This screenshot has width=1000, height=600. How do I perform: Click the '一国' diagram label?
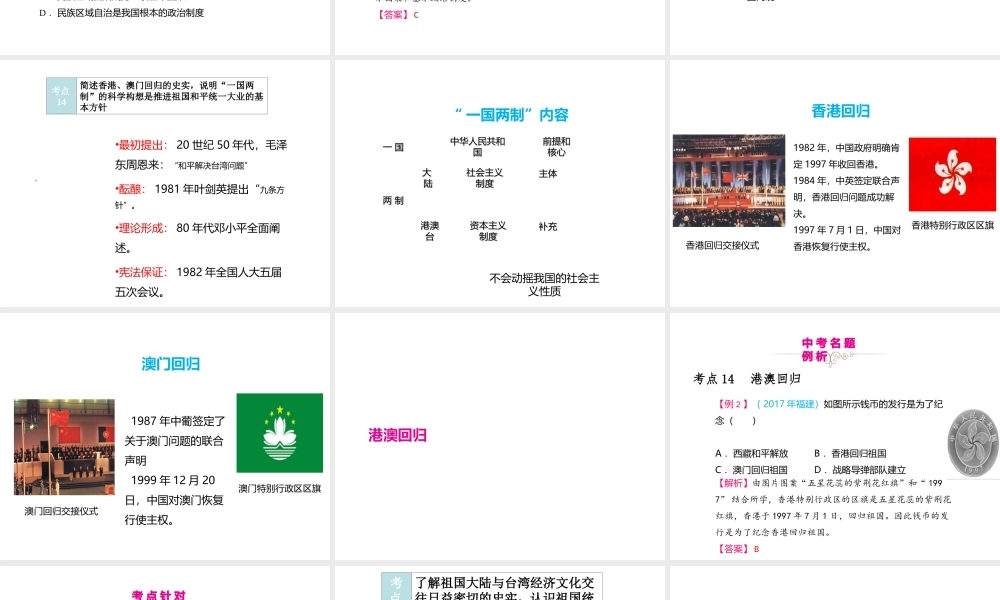[x=393, y=147]
